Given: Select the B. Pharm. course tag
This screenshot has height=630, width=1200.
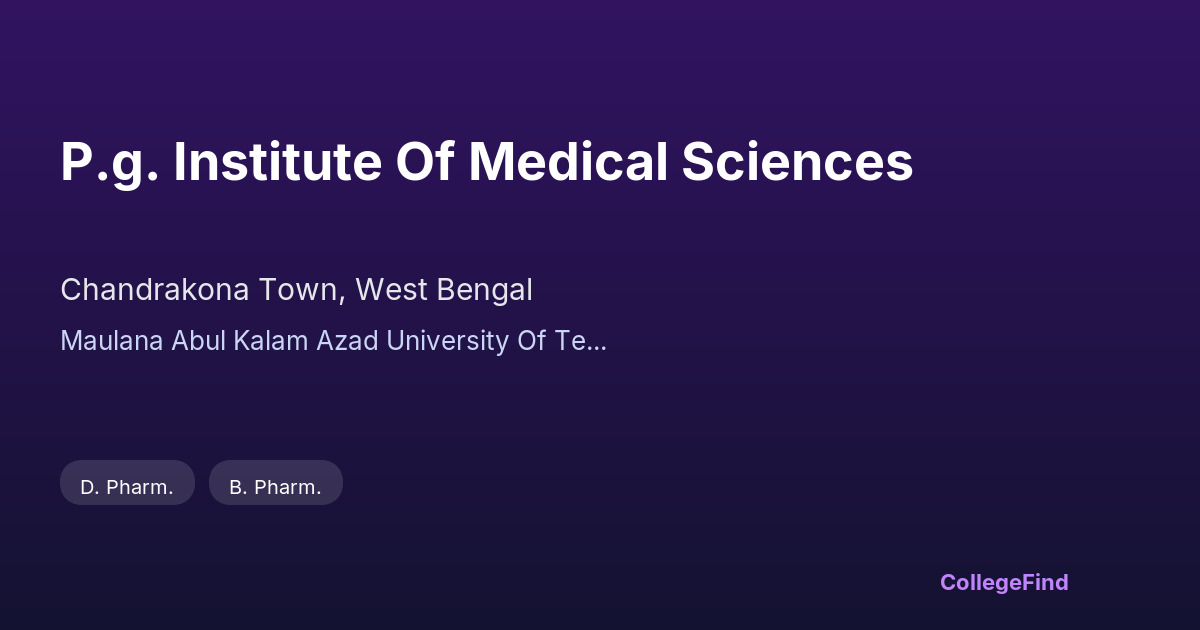Looking at the screenshot, I should (x=275, y=487).
